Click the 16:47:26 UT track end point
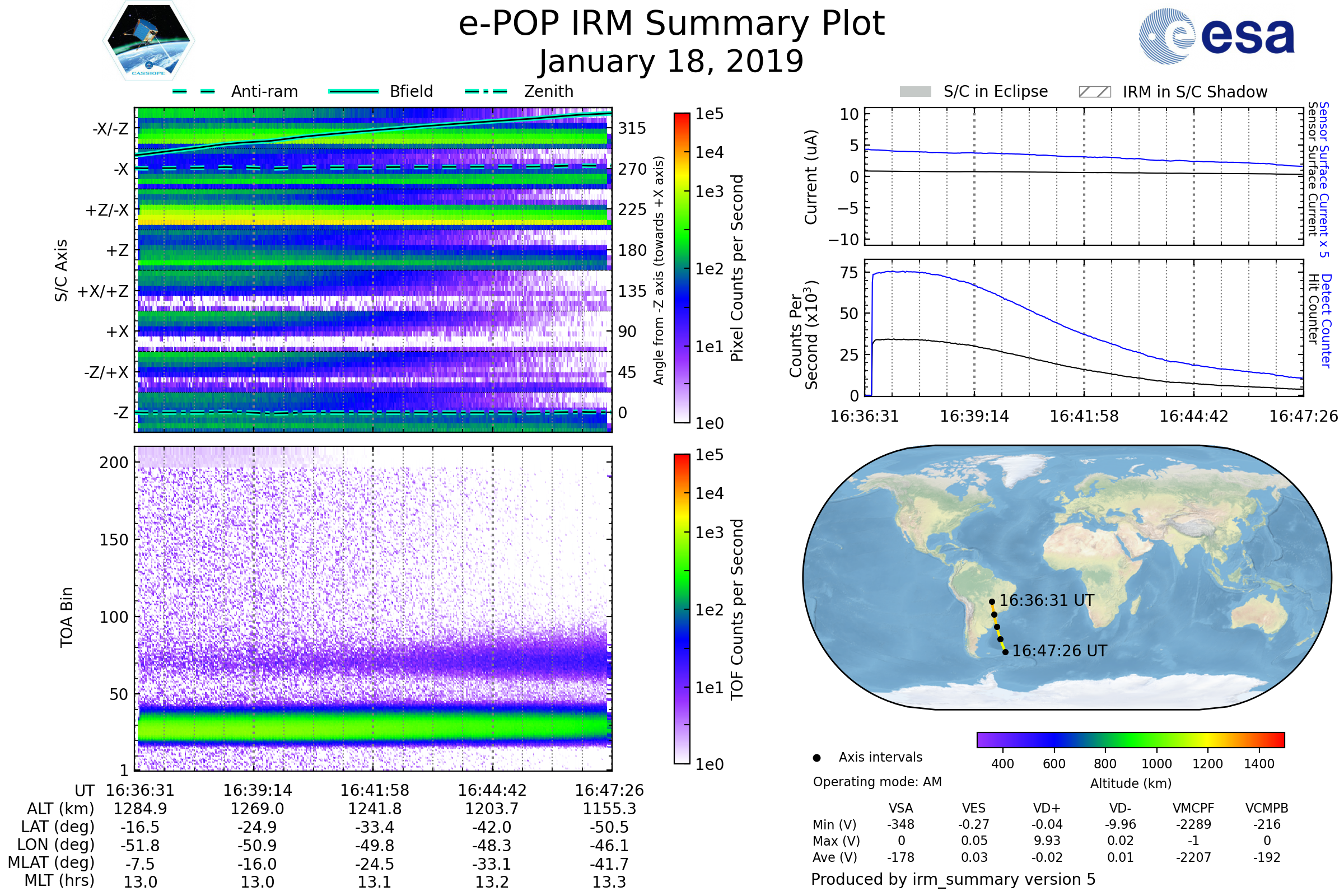 [x=1006, y=652]
